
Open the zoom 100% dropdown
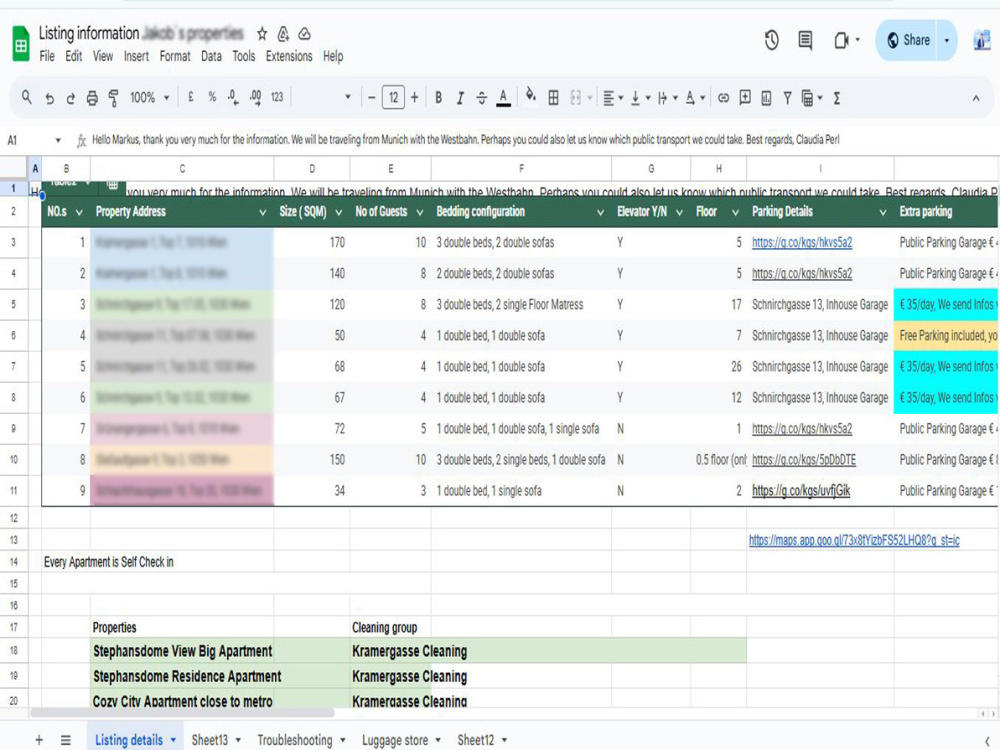150,98
